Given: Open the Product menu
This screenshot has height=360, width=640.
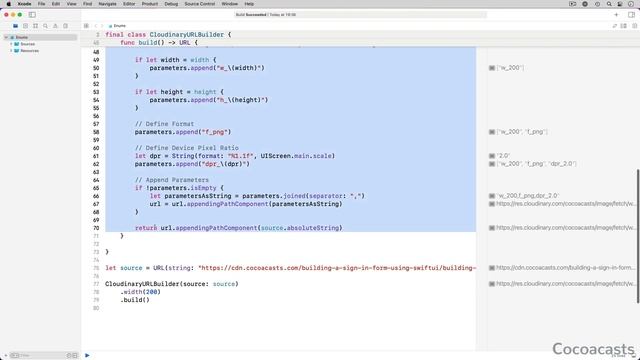Looking at the screenshot, I should 150,4.
